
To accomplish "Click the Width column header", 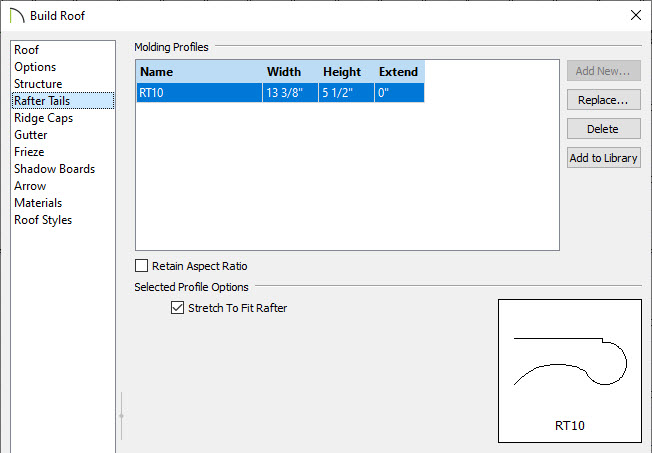I will coord(290,72).
